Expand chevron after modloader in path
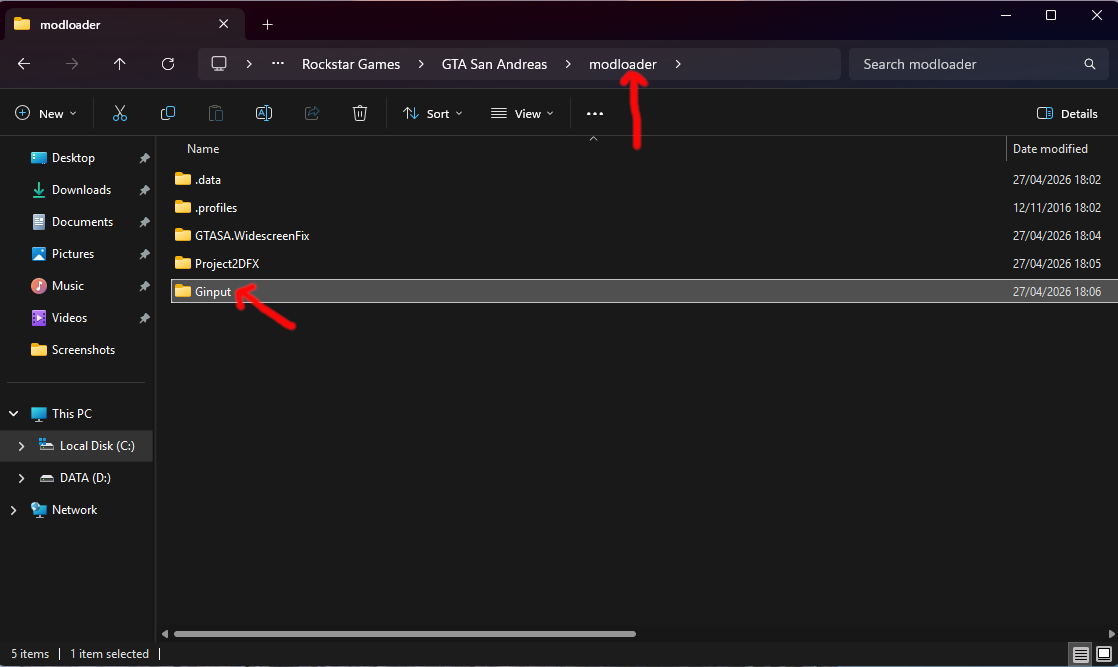This screenshot has height=667, width=1118. tap(677, 64)
